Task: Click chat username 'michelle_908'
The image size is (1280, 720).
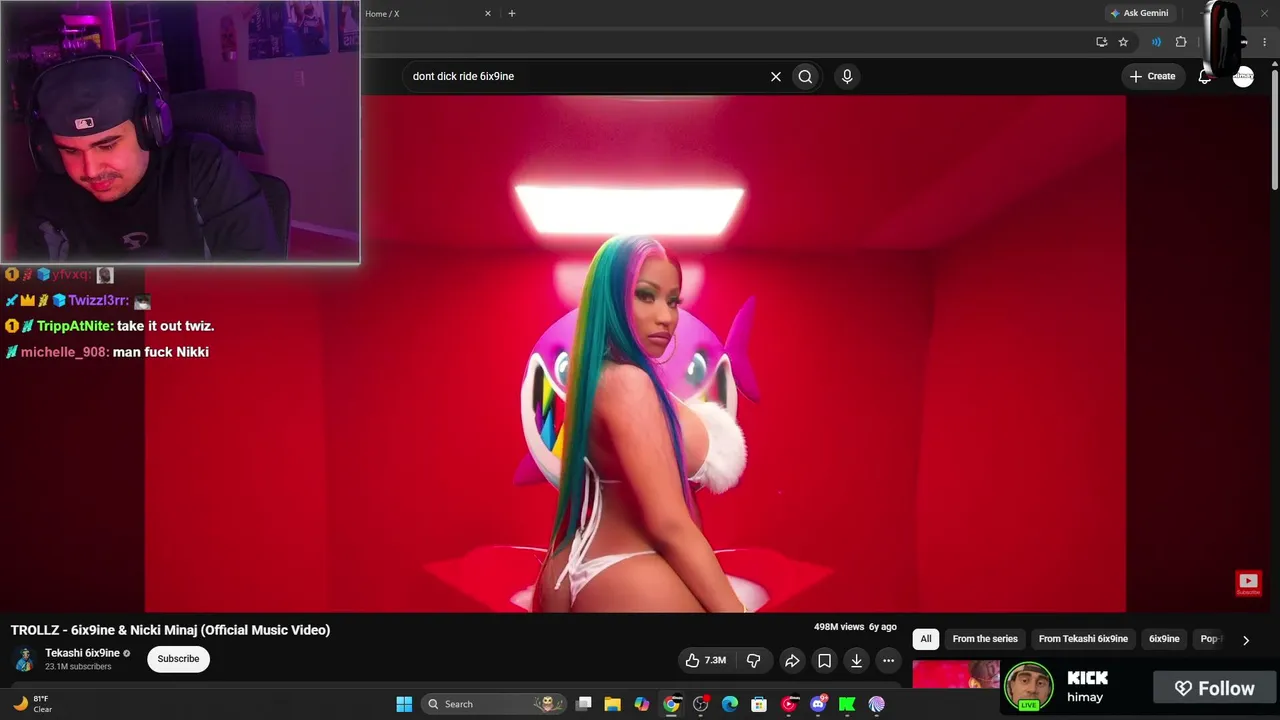Action: (x=65, y=352)
